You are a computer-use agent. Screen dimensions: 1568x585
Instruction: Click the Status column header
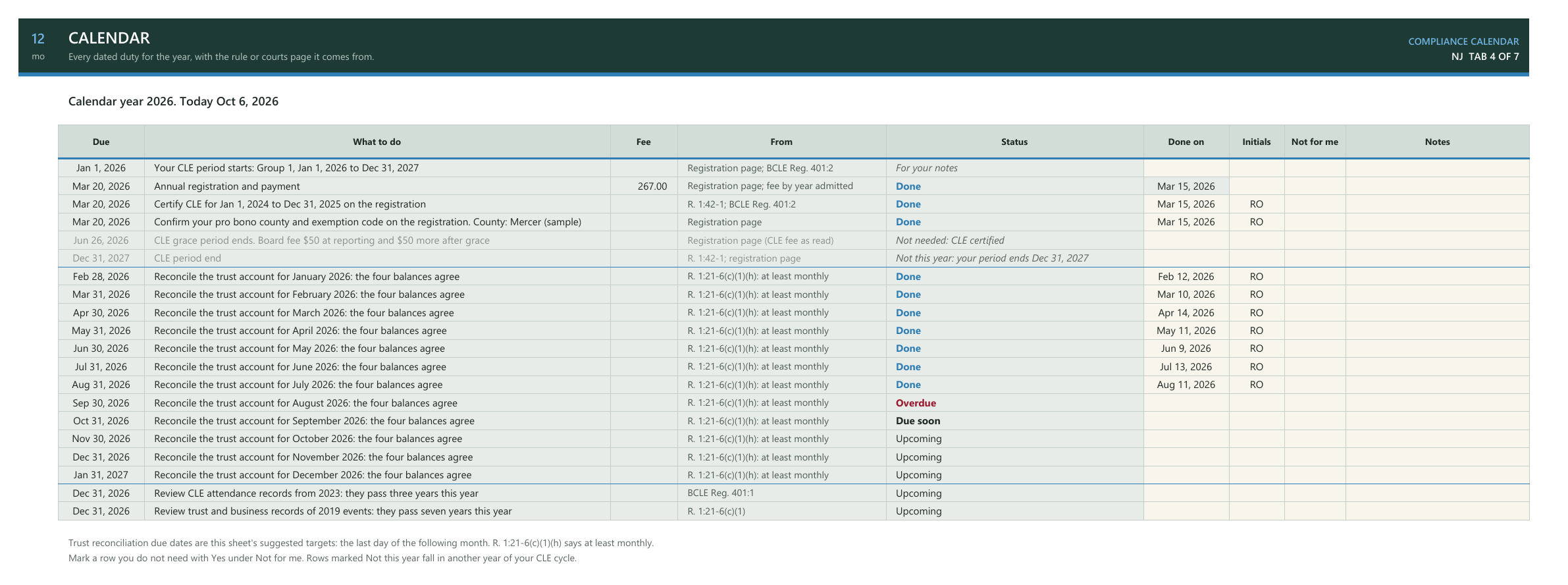click(x=1014, y=142)
